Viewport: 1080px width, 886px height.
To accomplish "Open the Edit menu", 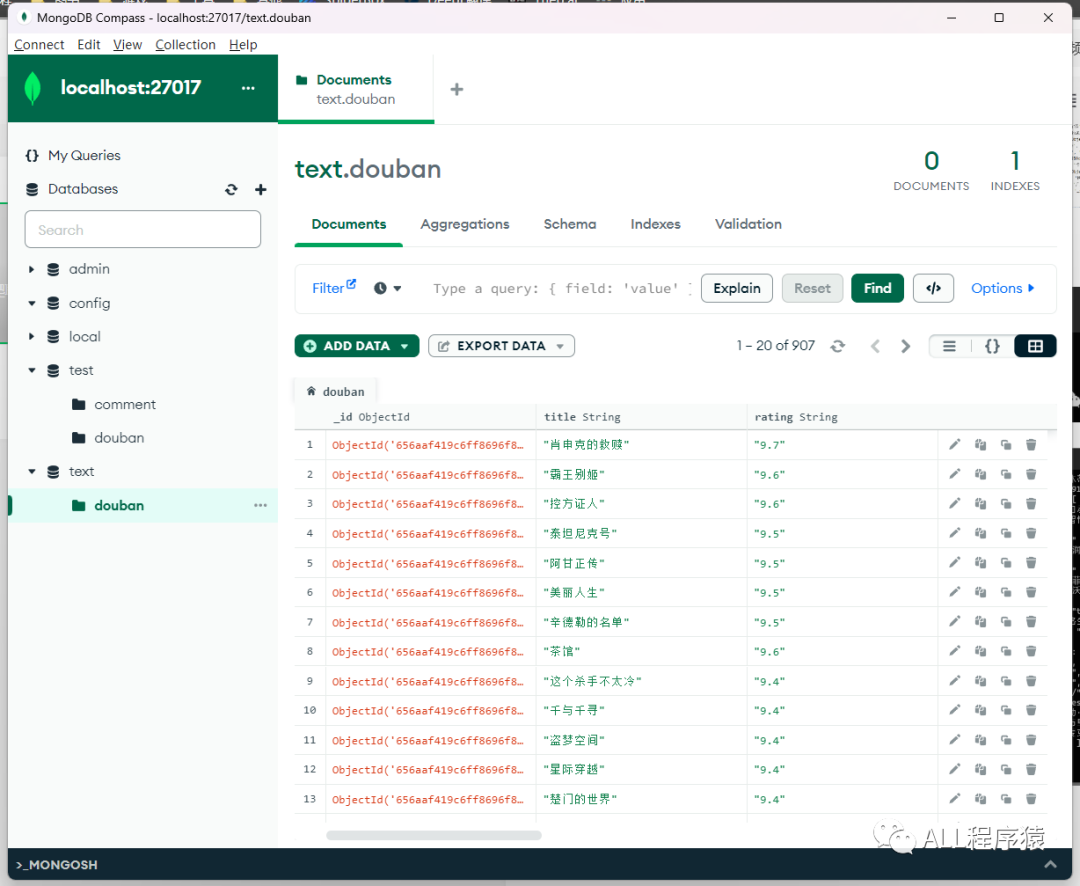I will click(89, 45).
